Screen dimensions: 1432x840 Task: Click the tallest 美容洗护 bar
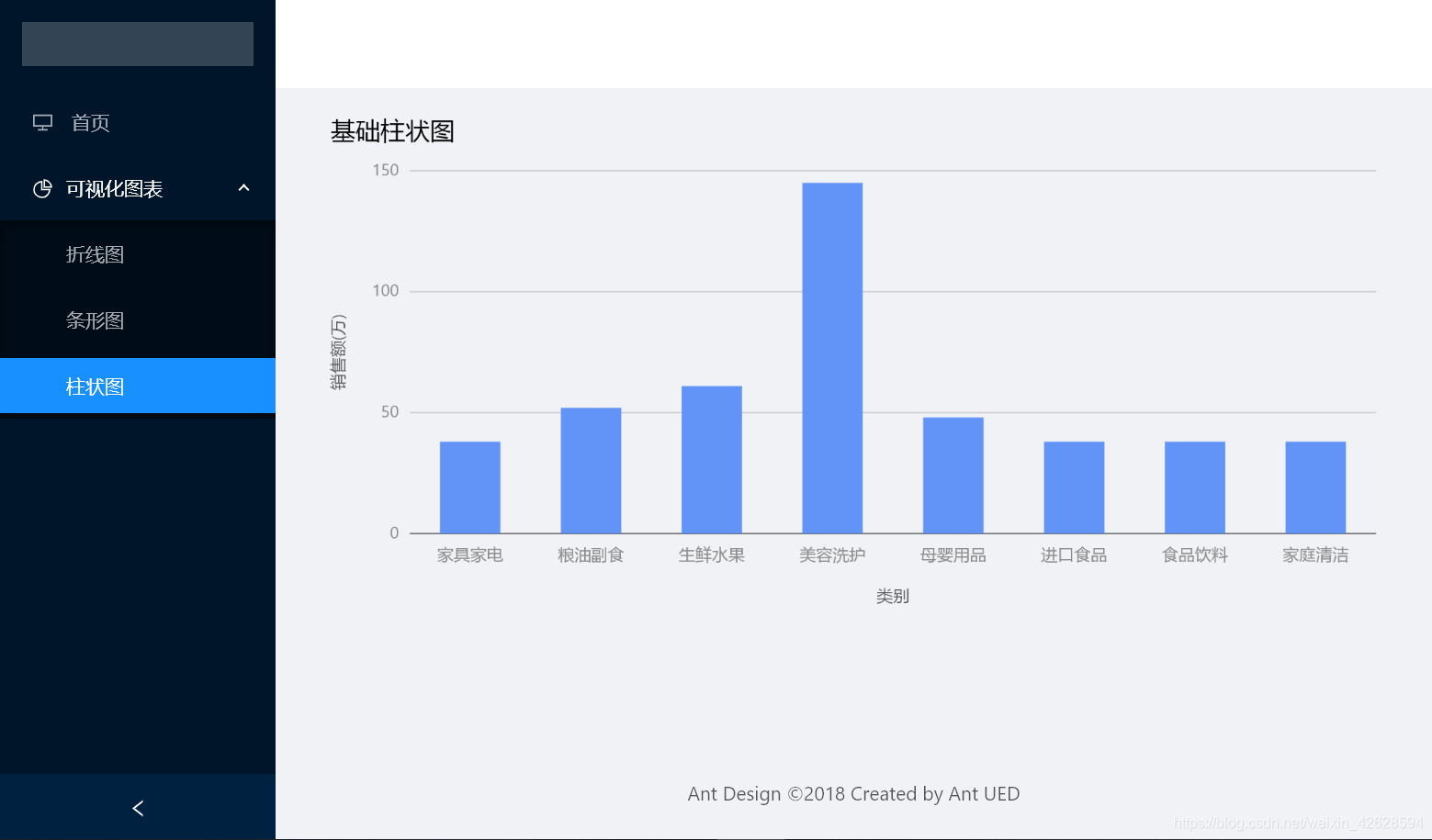click(832, 358)
